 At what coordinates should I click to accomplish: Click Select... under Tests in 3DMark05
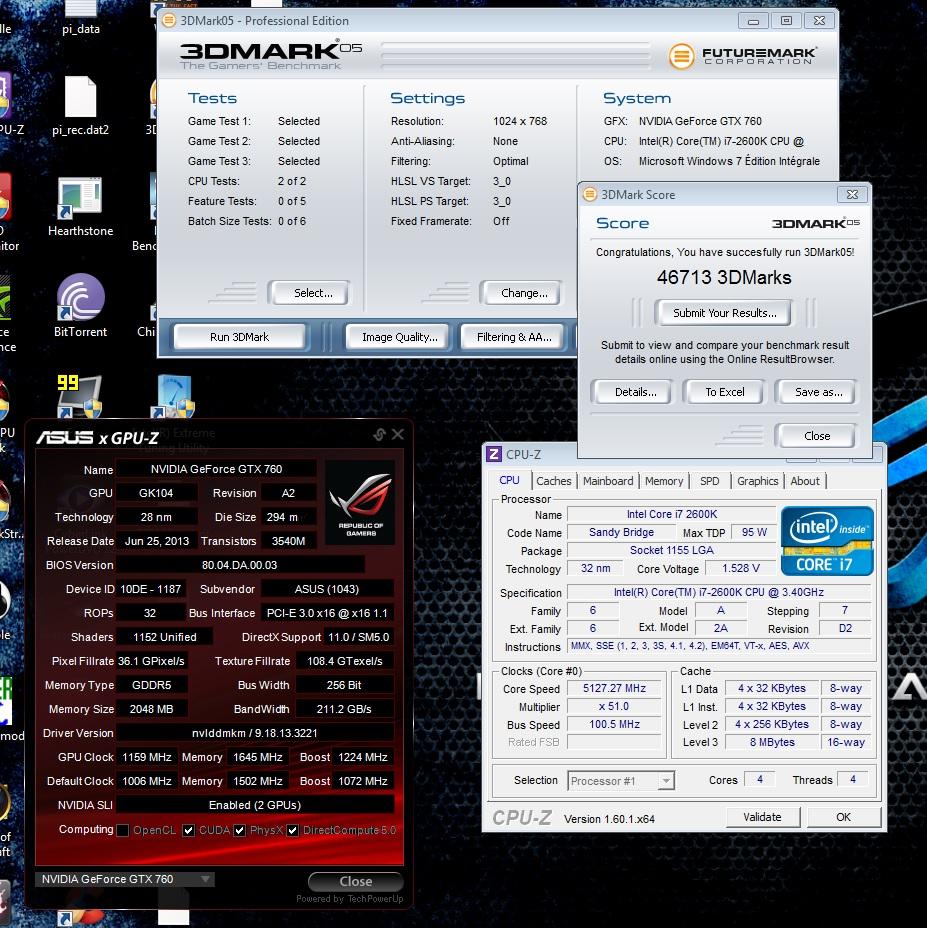point(308,293)
